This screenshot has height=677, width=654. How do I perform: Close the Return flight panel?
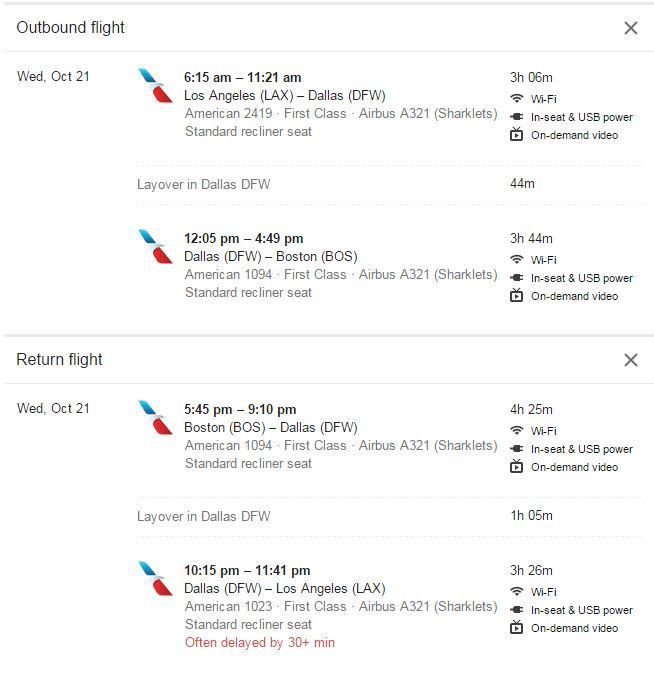(x=630, y=360)
